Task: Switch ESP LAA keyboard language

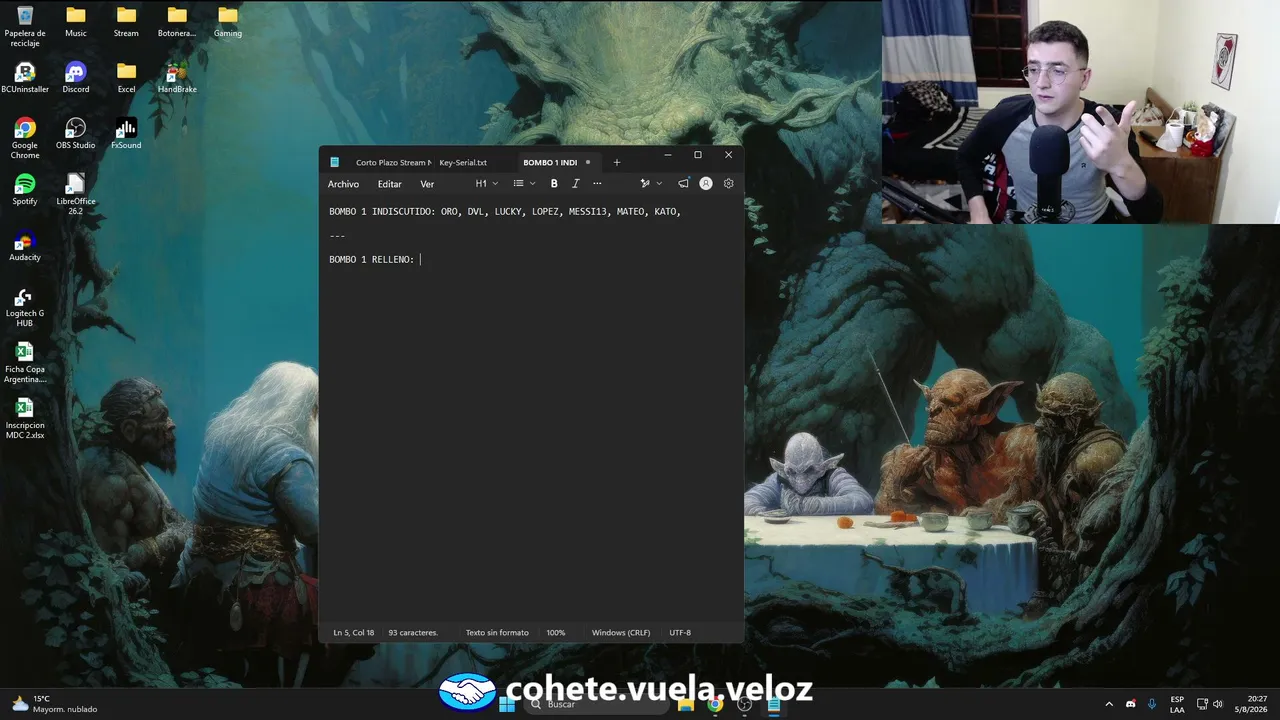Action: [x=1177, y=704]
